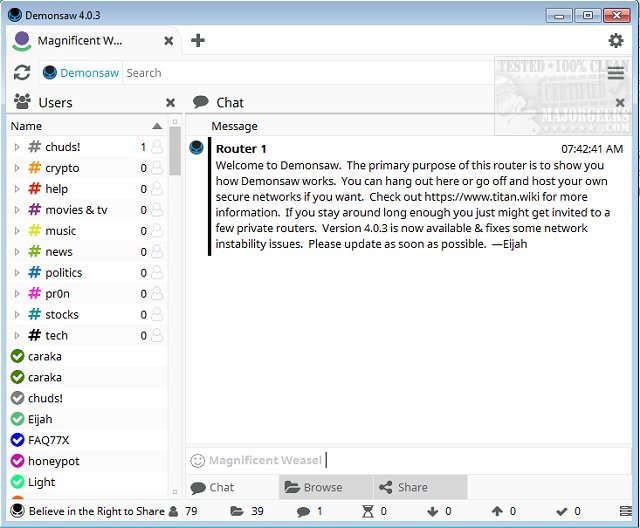Click the Router 1 avatar icon
Image resolution: width=640 pixels, height=528 pixels.
pyautogui.click(x=196, y=148)
